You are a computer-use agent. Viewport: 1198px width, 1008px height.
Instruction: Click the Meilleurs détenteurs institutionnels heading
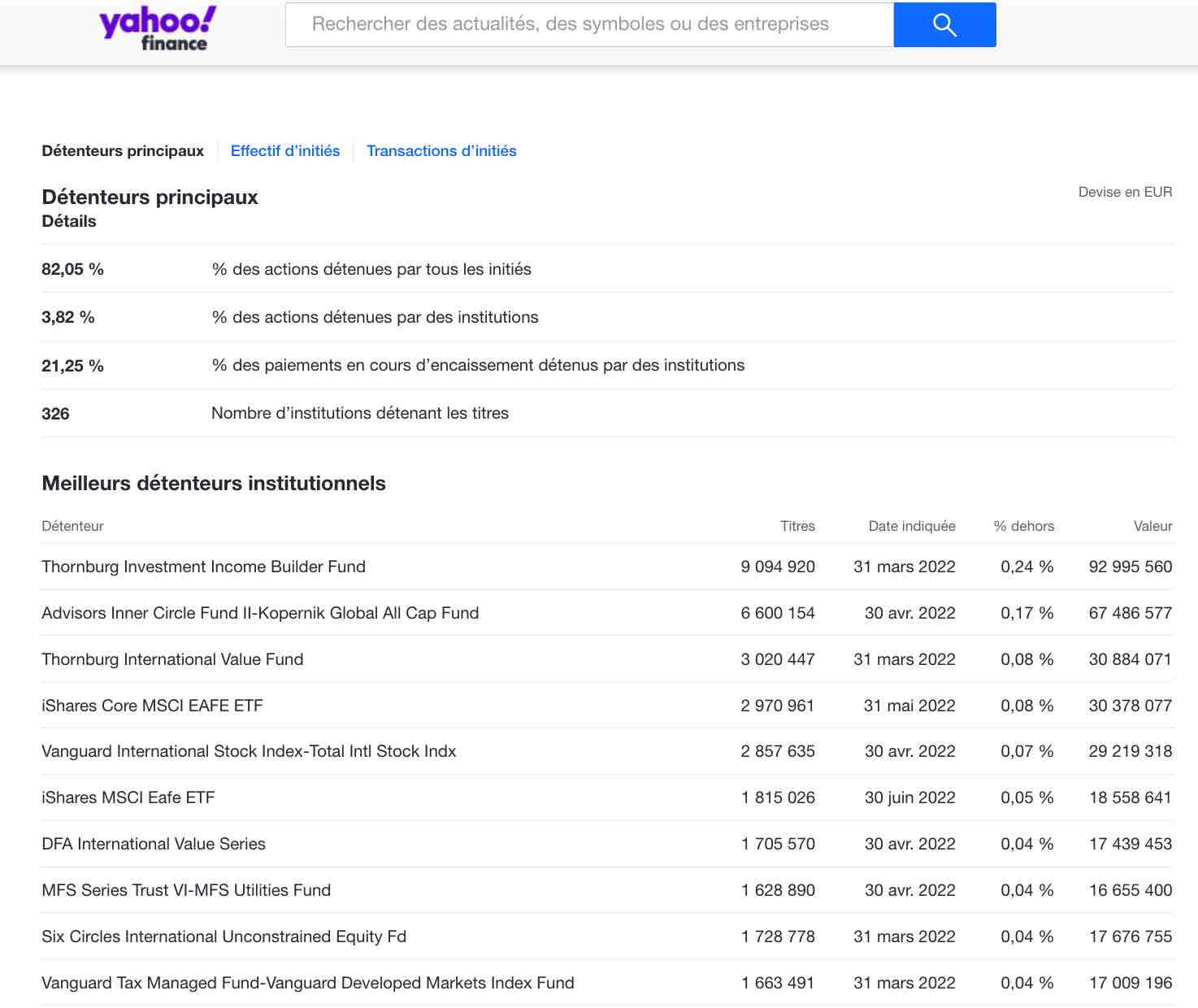click(214, 483)
